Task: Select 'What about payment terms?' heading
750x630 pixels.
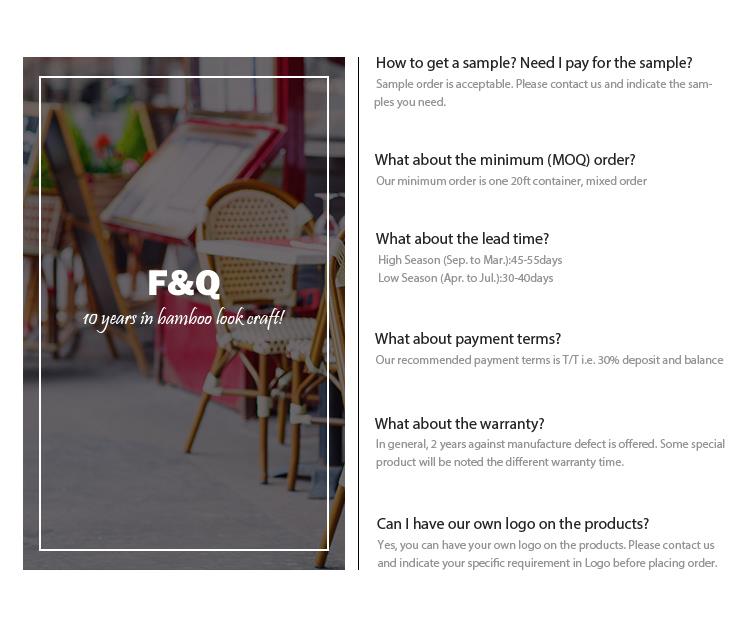Action: [x=468, y=339]
